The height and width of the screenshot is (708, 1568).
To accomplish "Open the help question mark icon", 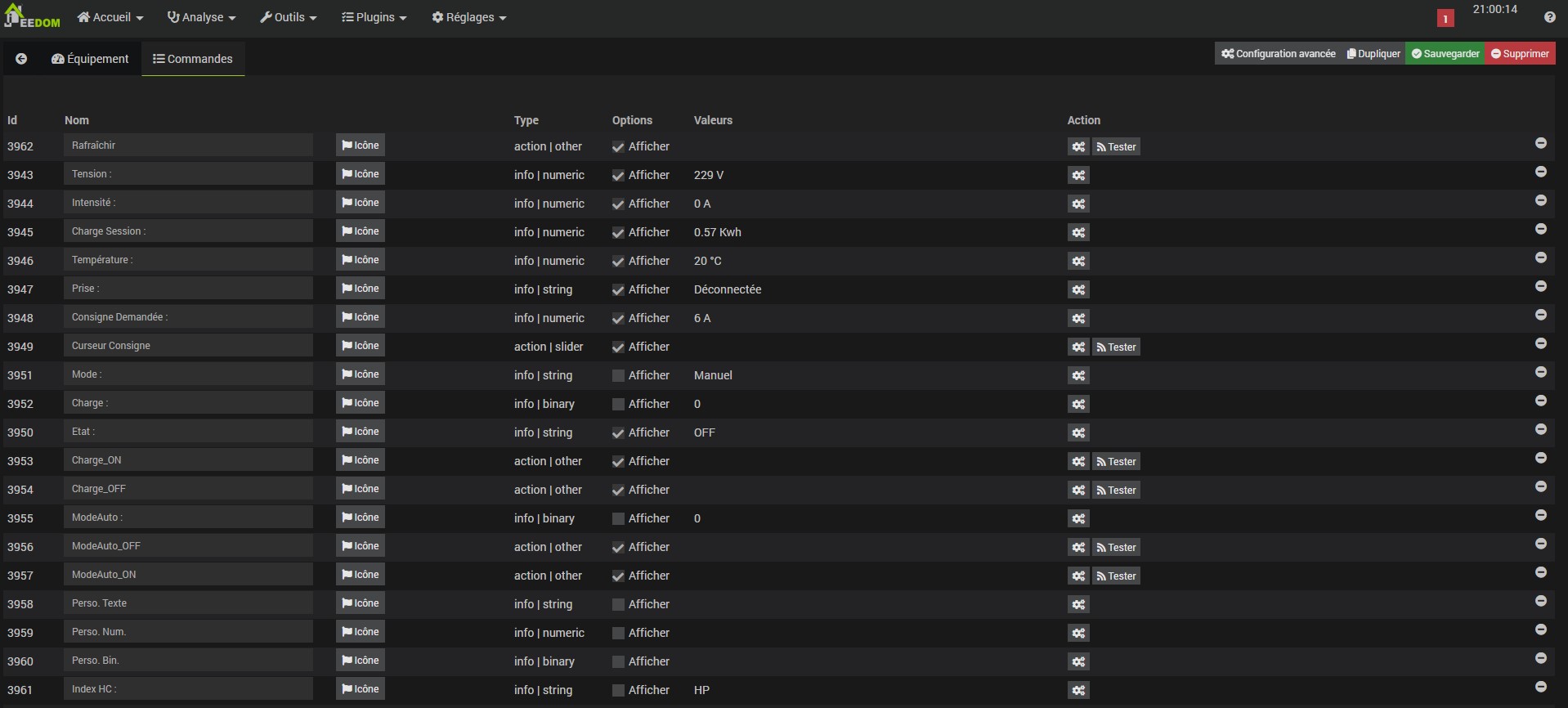I will click(x=1549, y=17).
